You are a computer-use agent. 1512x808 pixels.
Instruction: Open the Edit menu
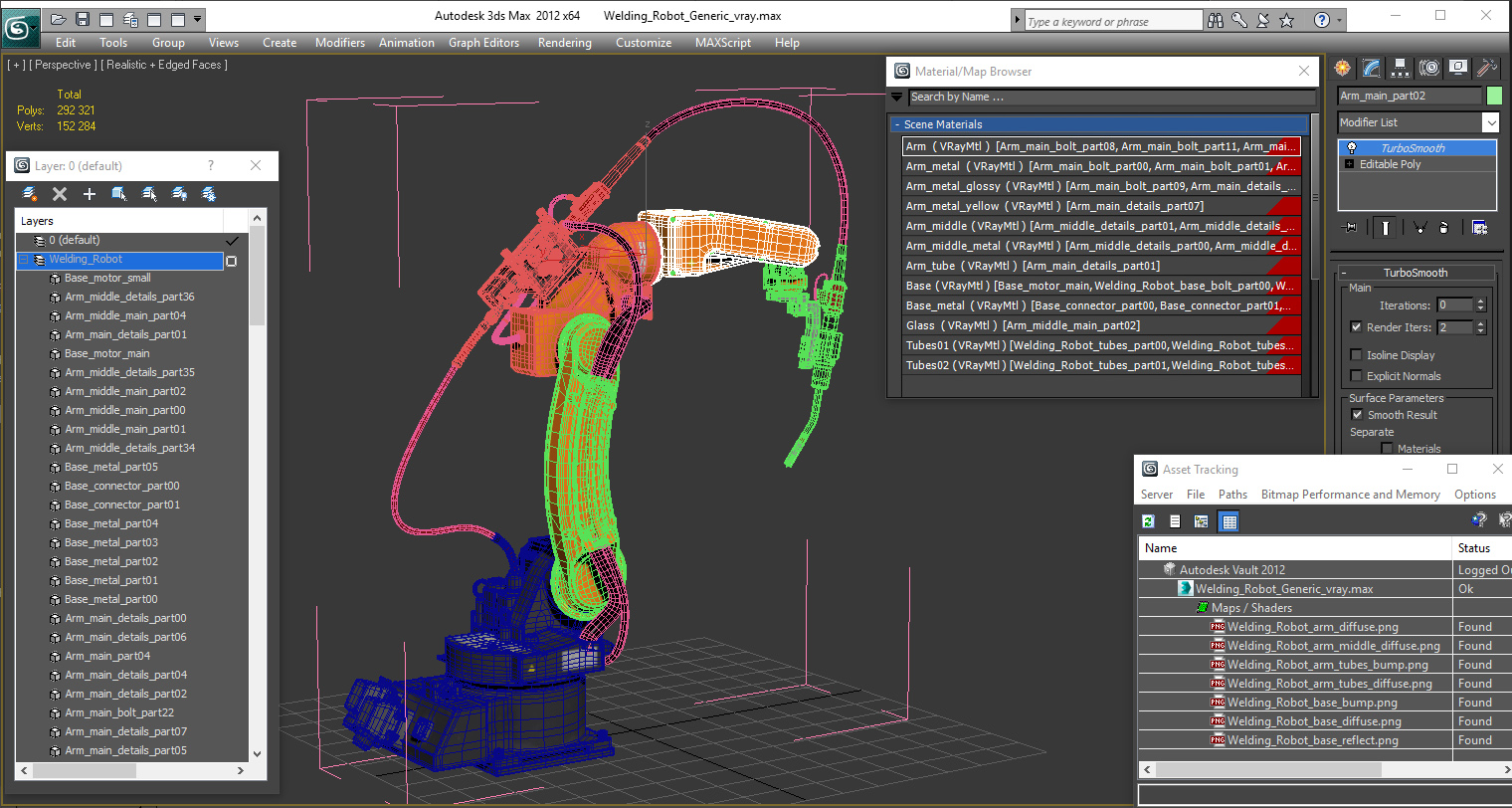click(x=66, y=43)
